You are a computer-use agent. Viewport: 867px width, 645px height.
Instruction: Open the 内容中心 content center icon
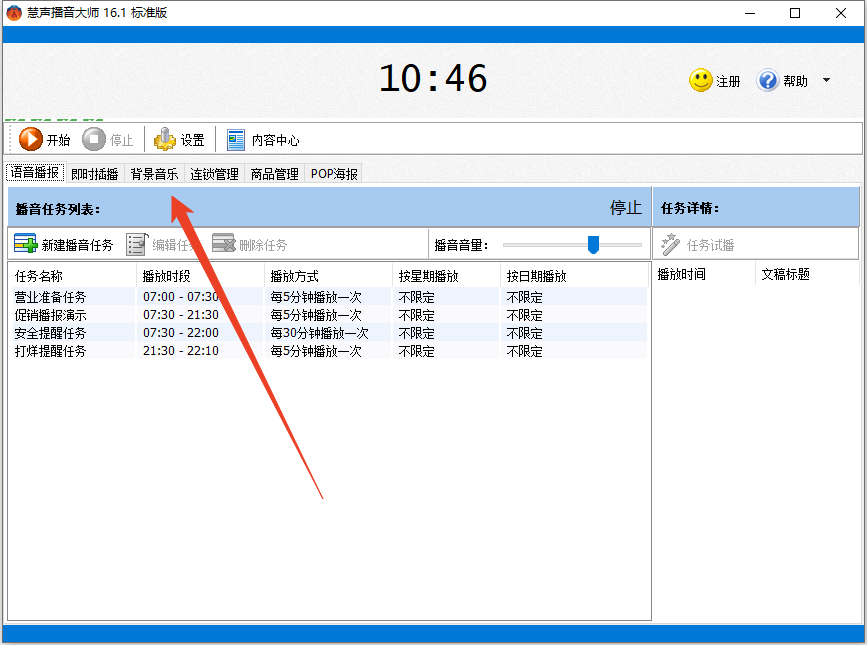(x=236, y=139)
